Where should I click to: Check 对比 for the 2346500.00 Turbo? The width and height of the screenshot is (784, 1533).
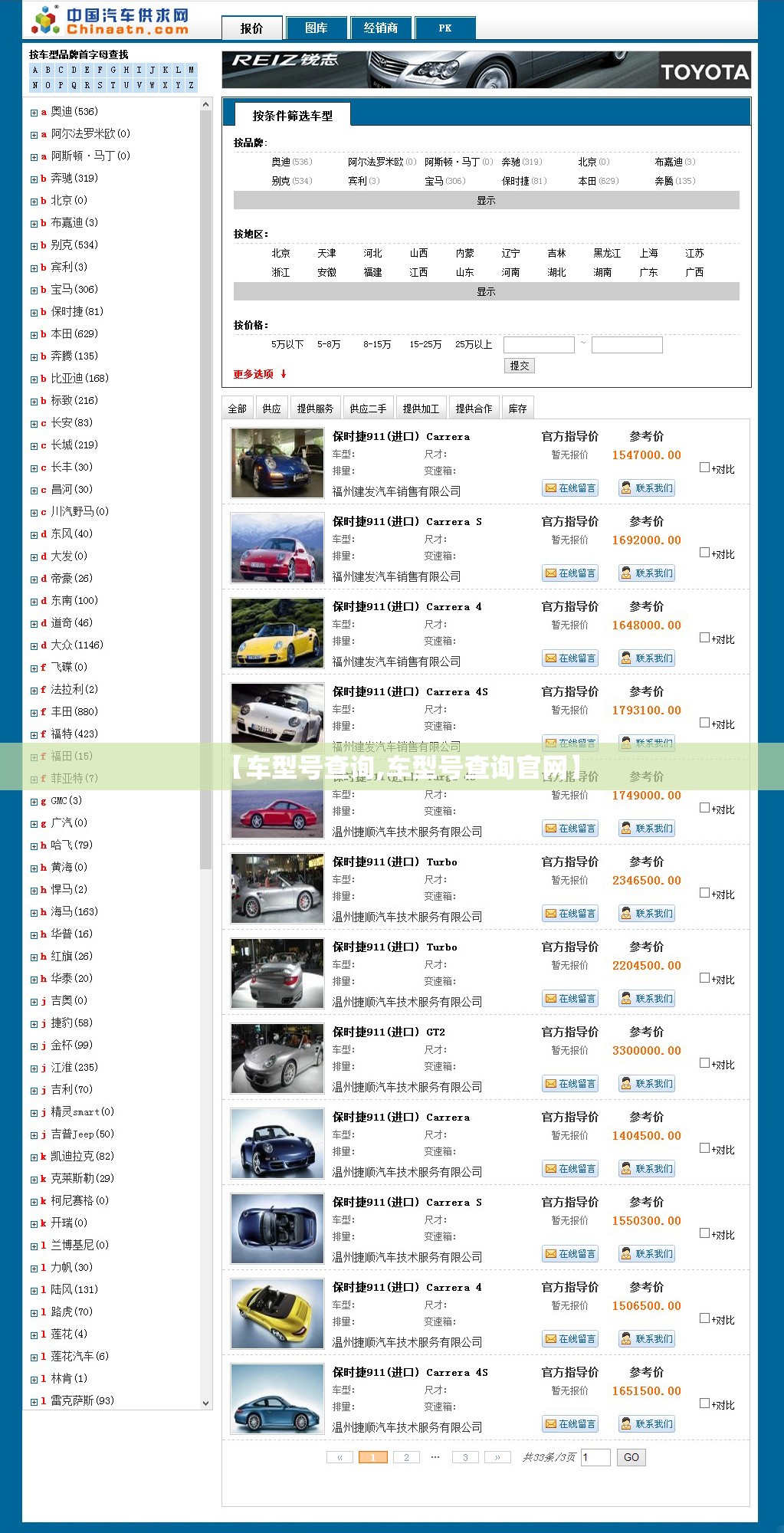pyautogui.click(x=704, y=892)
